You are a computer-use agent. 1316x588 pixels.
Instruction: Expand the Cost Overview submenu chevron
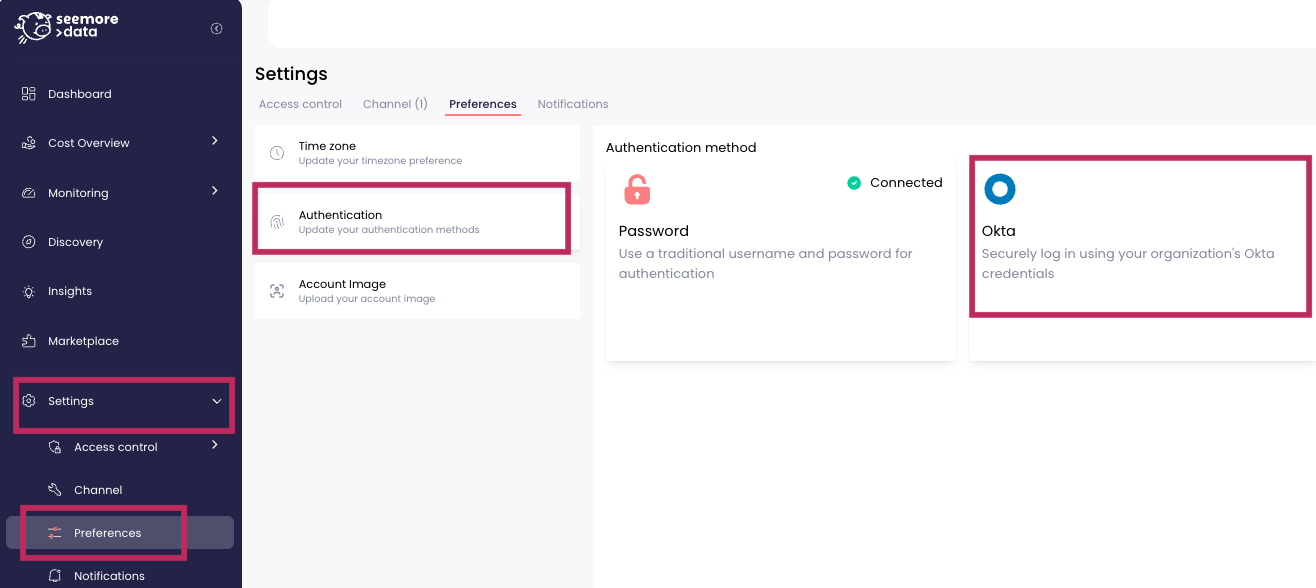(x=215, y=142)
